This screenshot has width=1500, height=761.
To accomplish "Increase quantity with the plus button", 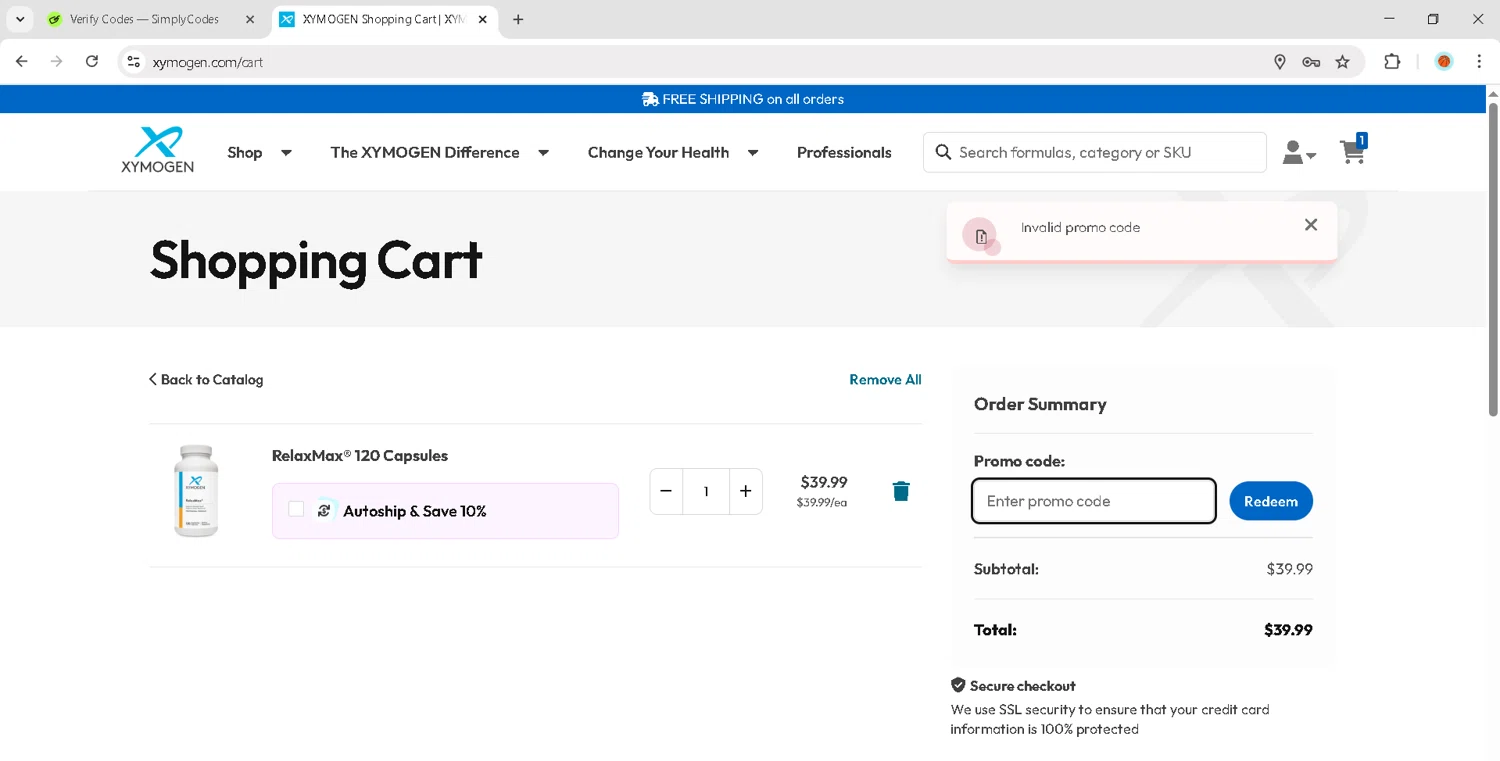I will click(745, 491).
